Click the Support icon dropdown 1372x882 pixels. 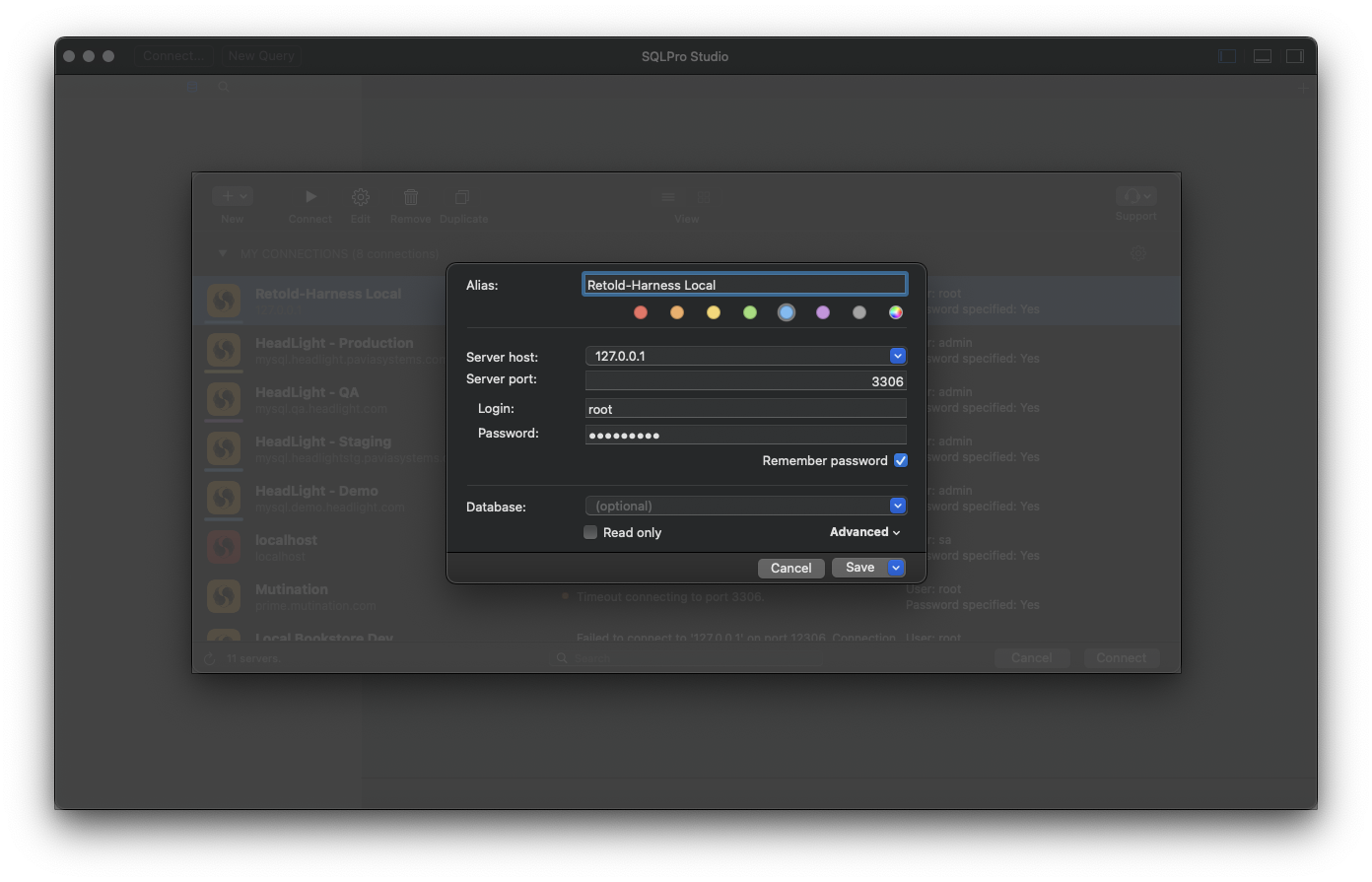[x=1135, y=196]
